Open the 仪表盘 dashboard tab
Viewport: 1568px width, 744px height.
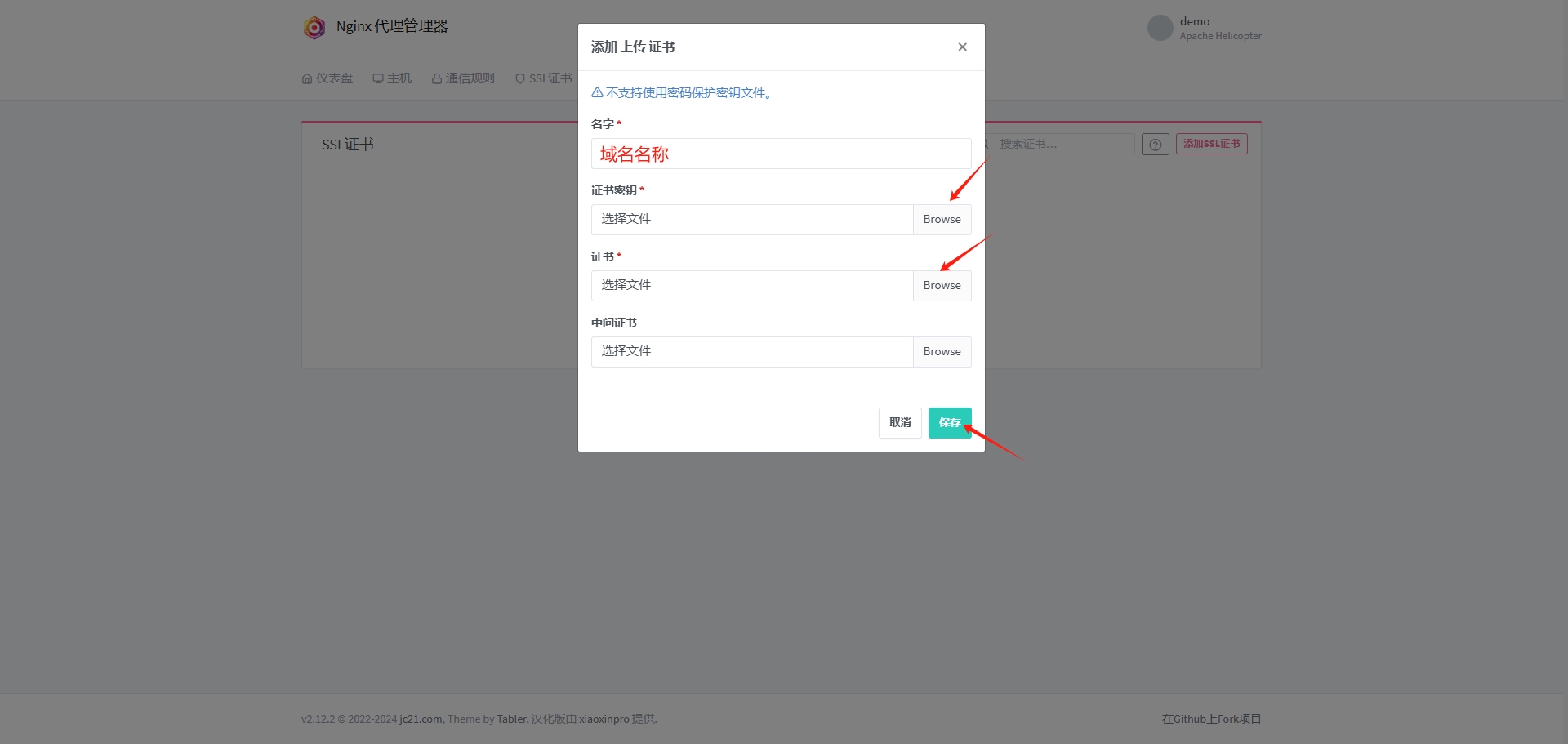(327, 78)
